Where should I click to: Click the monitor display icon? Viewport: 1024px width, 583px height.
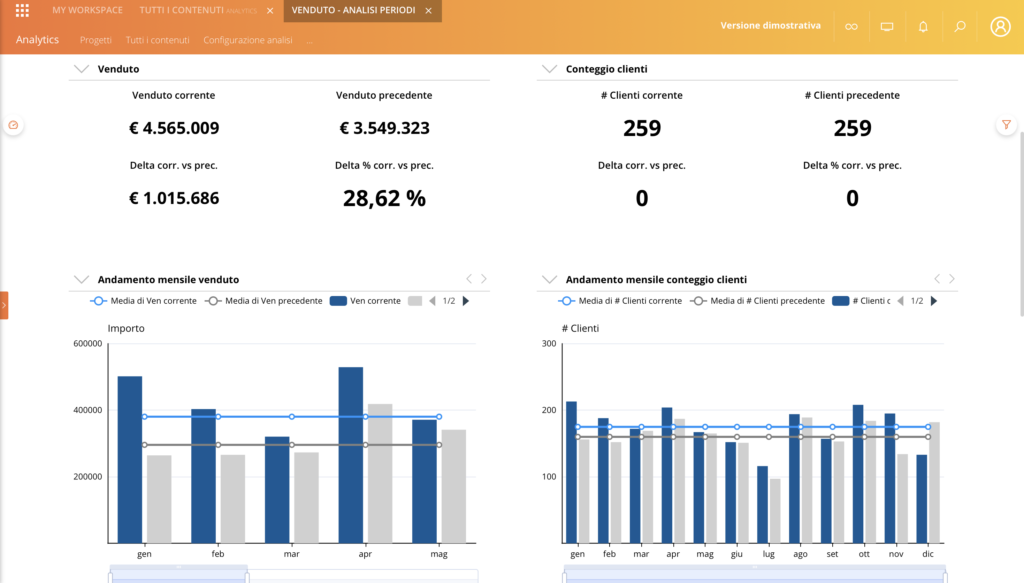[886, 27]
